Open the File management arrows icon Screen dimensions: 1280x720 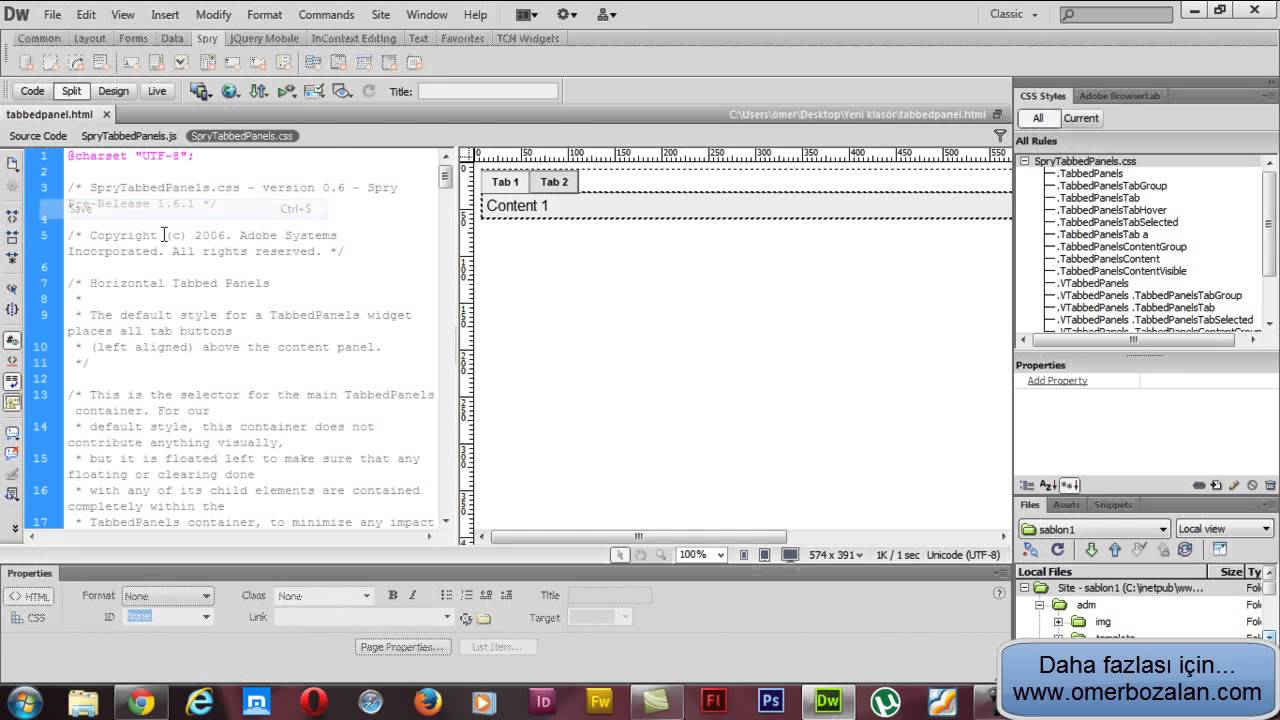pos(258,91)
